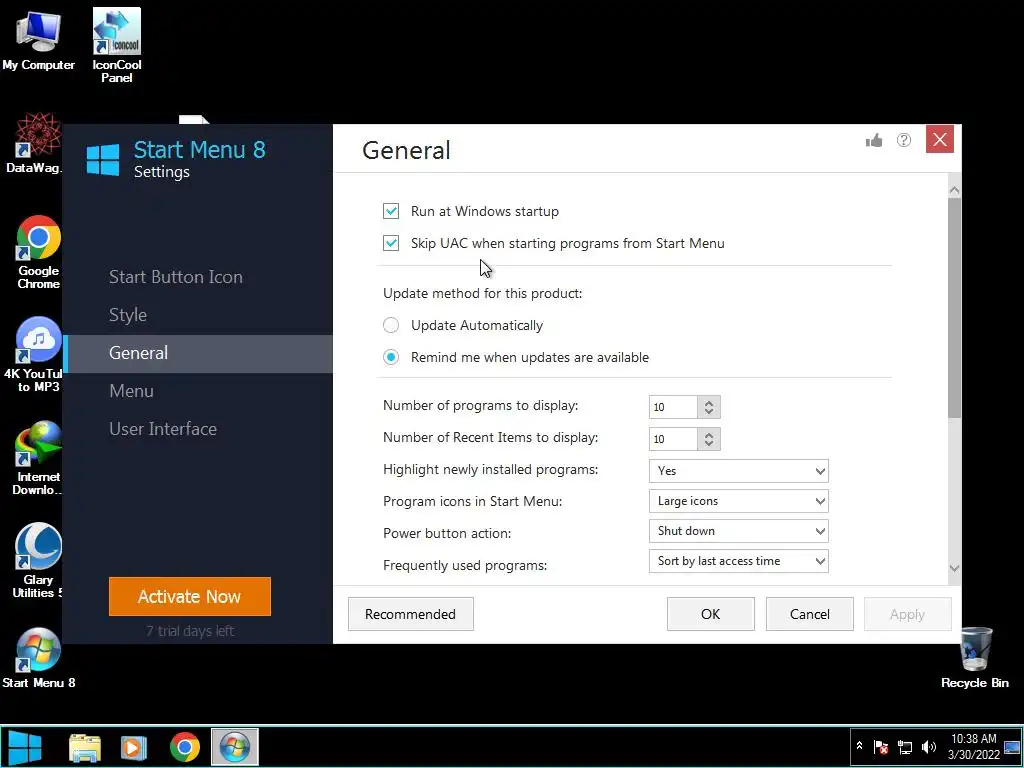Click the 'Update method for this product:' label
Image resolution: width=1024 pixels, height=768 pixels.
(483, 293)
